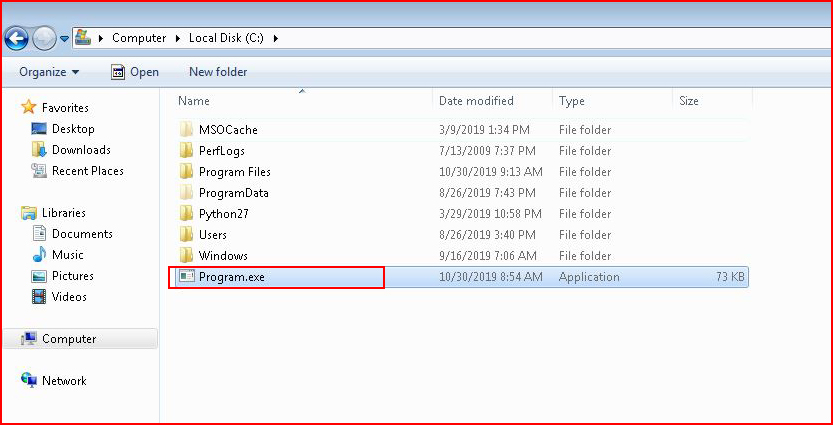Sort by the Name column header
The height and width of the screenshot is (425, 833).
pos(193,101)
